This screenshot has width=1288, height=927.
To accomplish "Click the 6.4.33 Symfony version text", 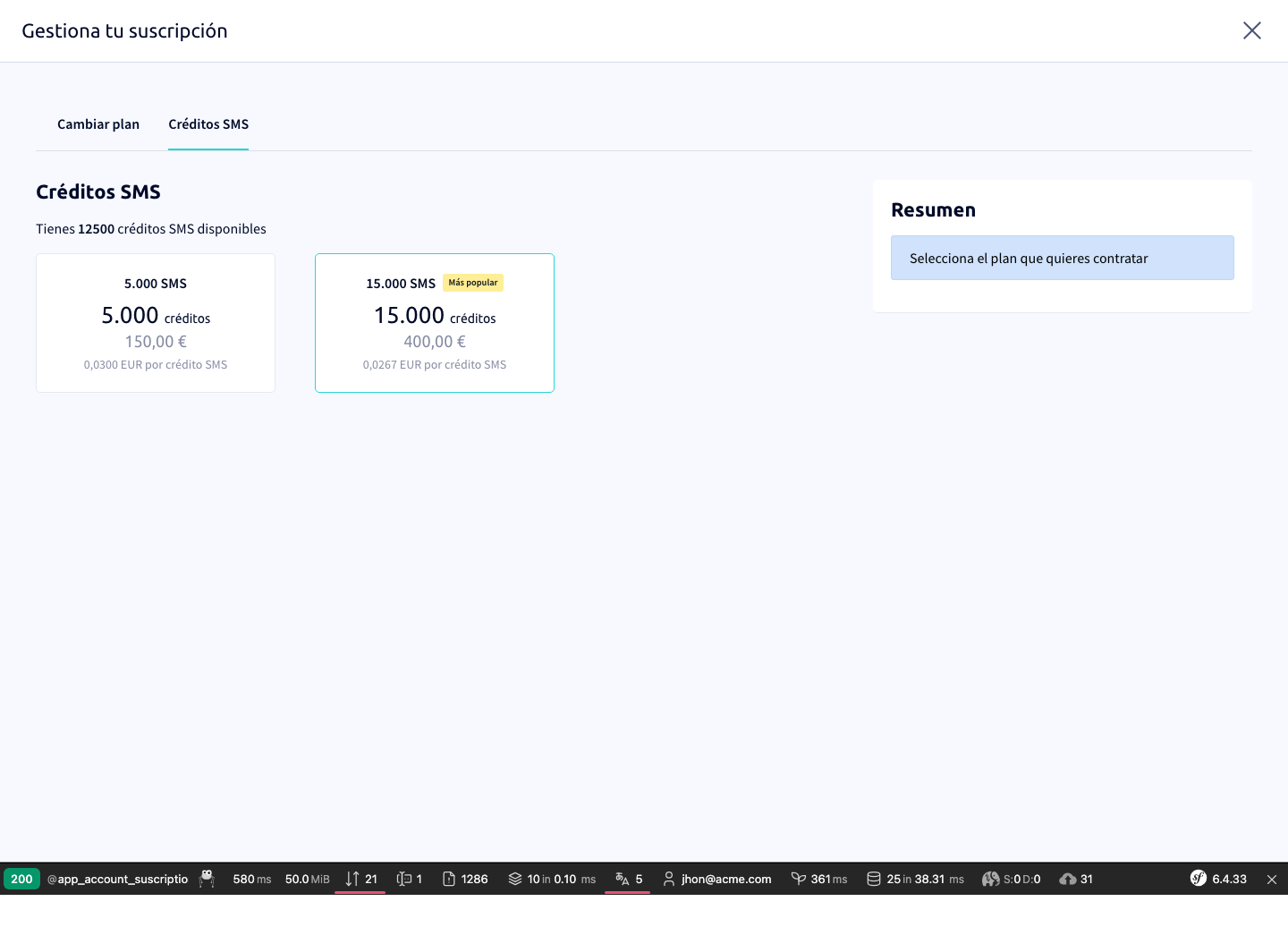I will [x=1229, y=879].
